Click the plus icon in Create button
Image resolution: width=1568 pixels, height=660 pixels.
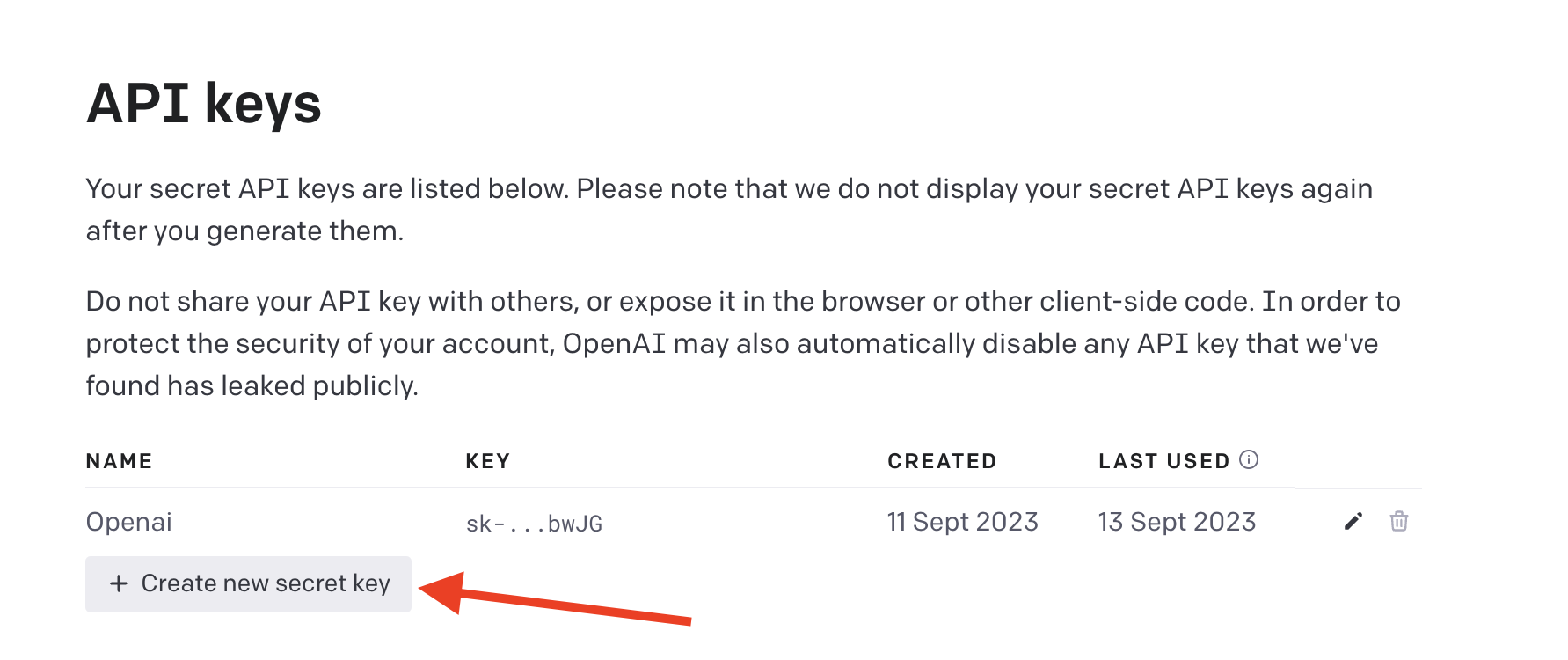(x=119, y=583)
